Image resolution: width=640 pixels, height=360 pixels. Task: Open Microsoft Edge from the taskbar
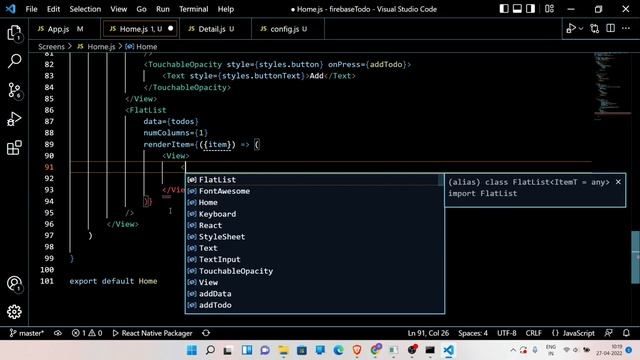pos(338,350)
